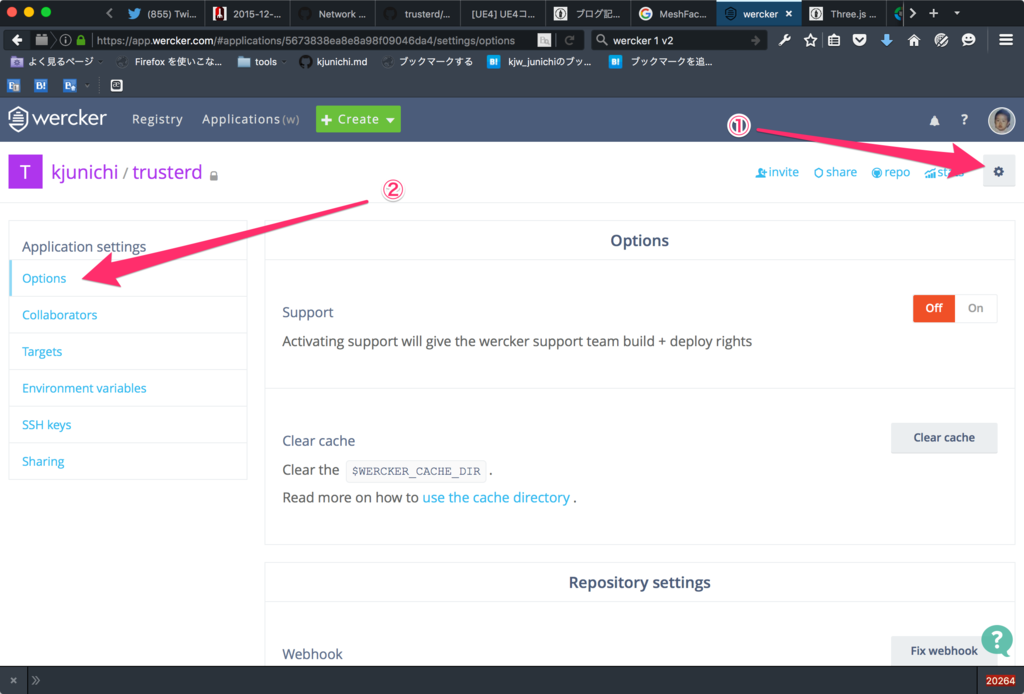Click the purple T application badge
Image resolution: width=1024 pixels, height=694 pixels.
[25, 172]
